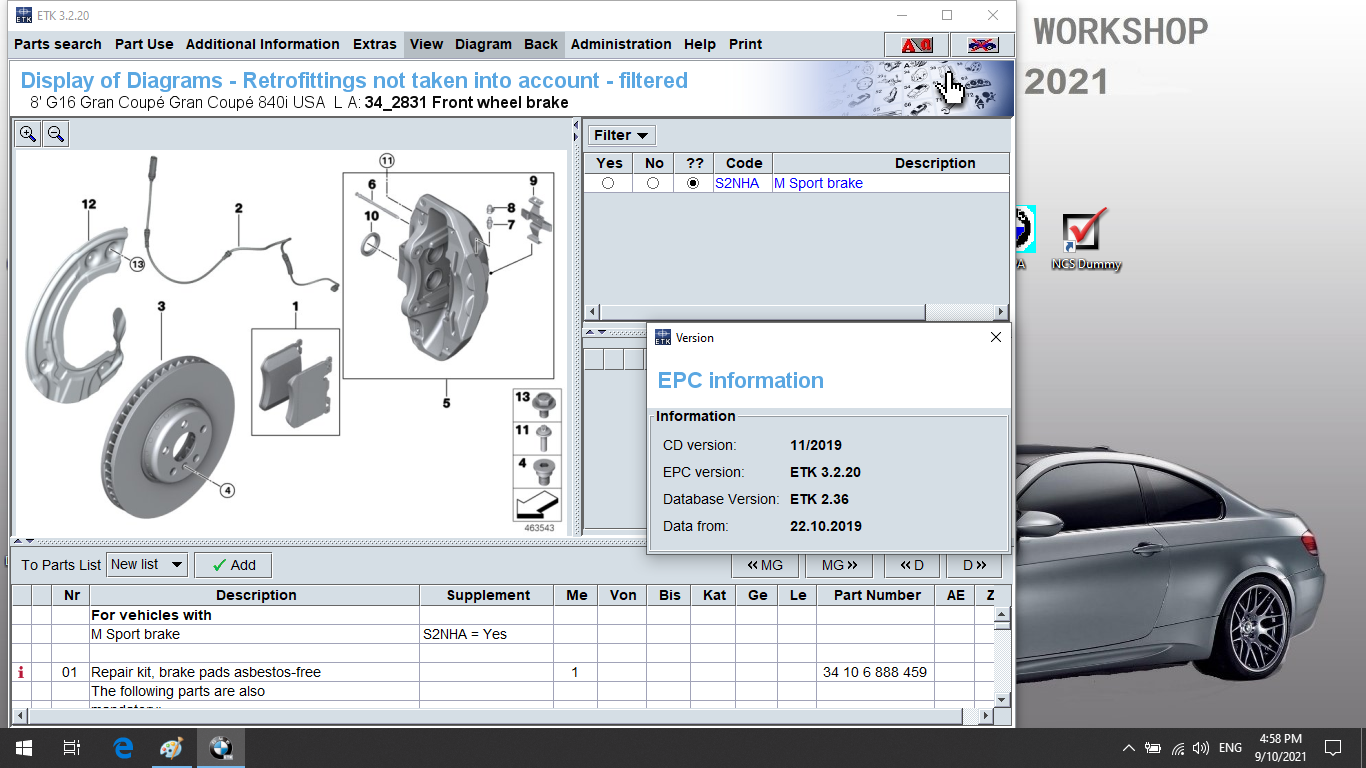Open the Help menu
1366x768 pixels.
click(x=700, y=44)
